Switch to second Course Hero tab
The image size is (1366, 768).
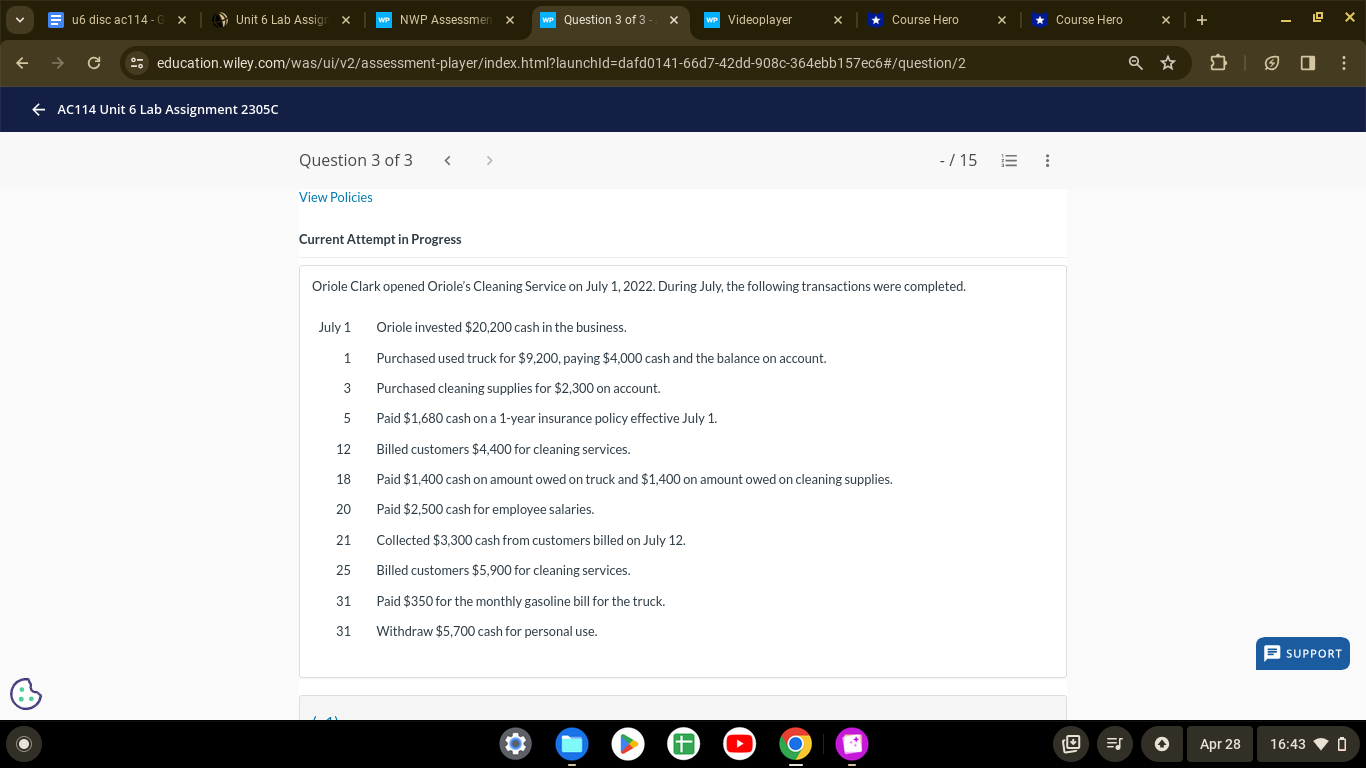point(1099,19)
